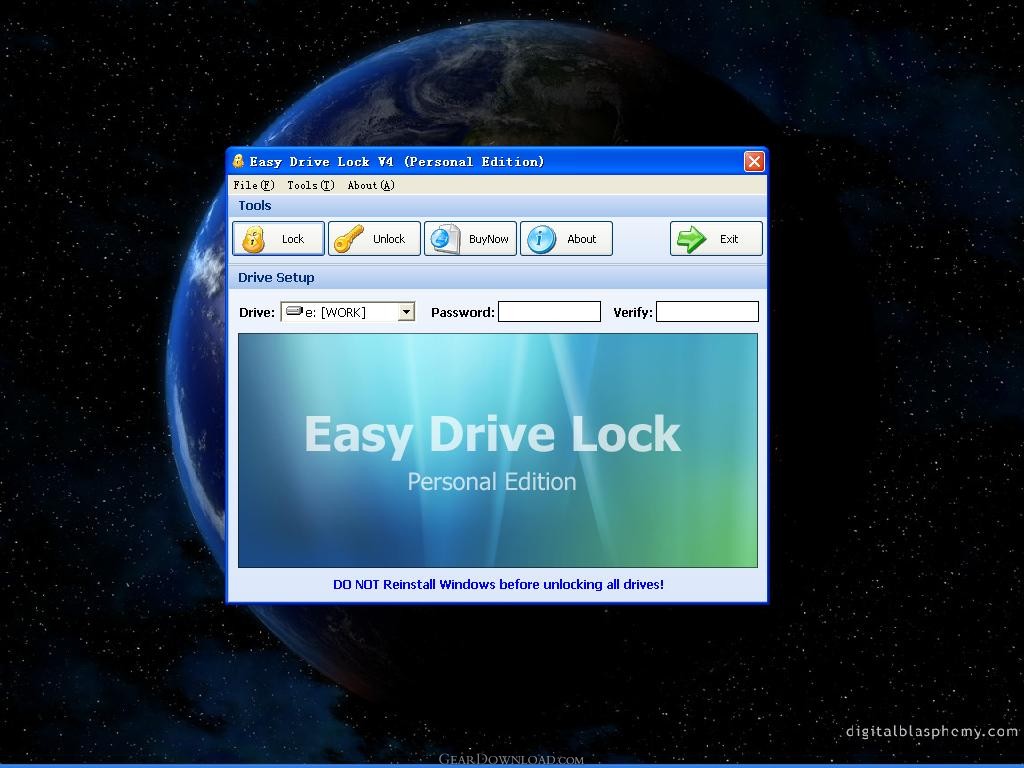The width and height of the screenshot is (1024, 768).
Task: Click the padlock icon on Lock button
Action: click(x=253, y=239)
